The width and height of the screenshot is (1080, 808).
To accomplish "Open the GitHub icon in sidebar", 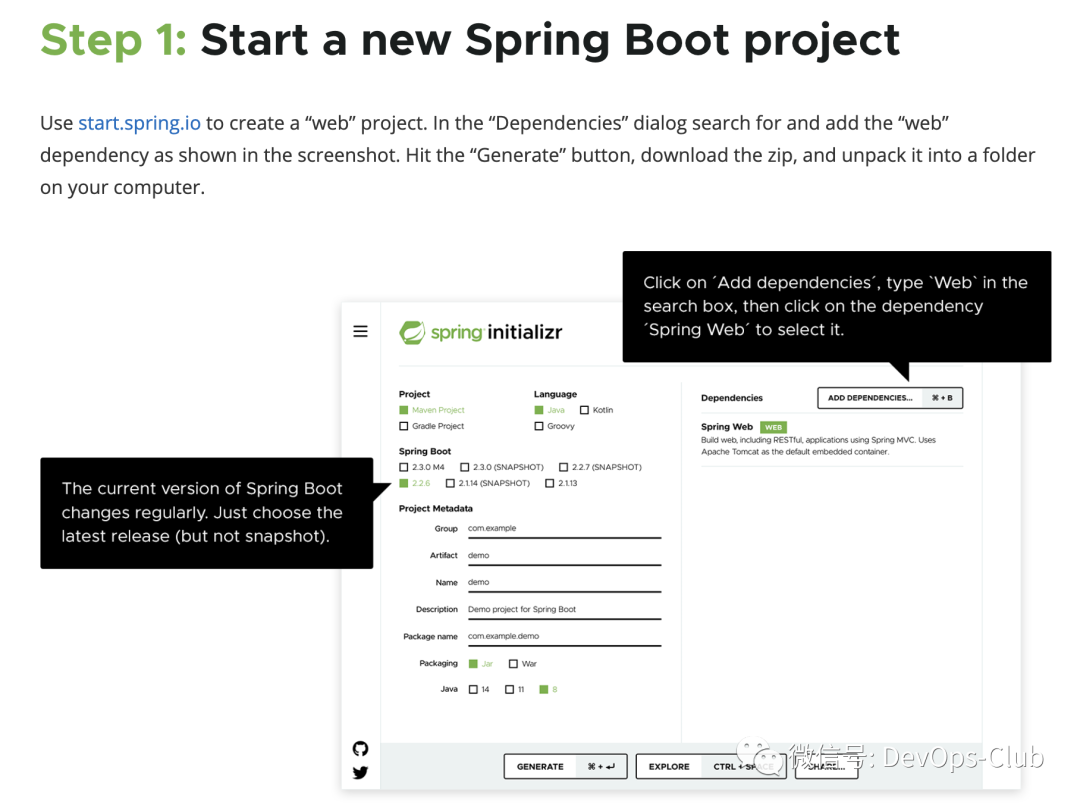I will 360,749.
